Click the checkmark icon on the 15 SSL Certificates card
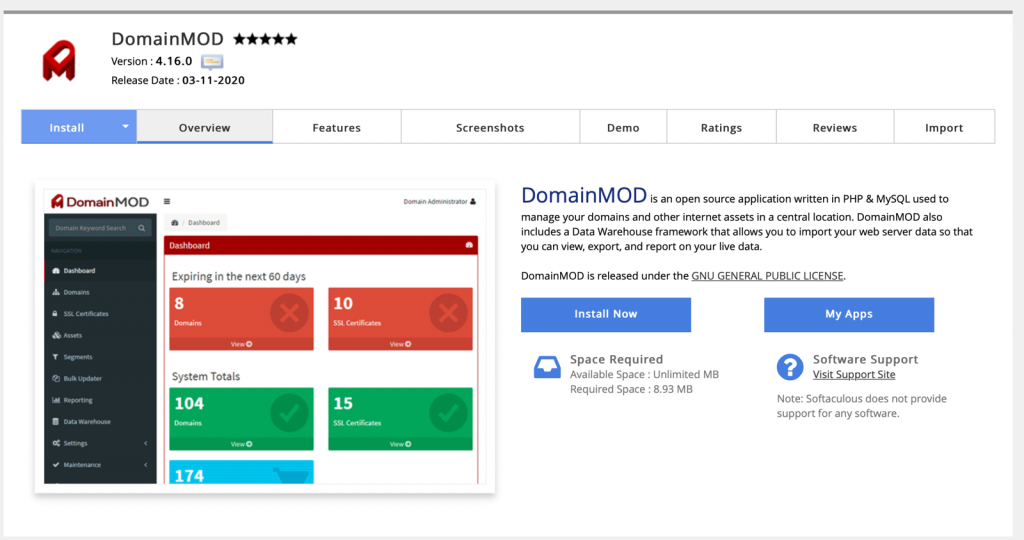Viewport: 1024px width, 540px height. [448, 413]
